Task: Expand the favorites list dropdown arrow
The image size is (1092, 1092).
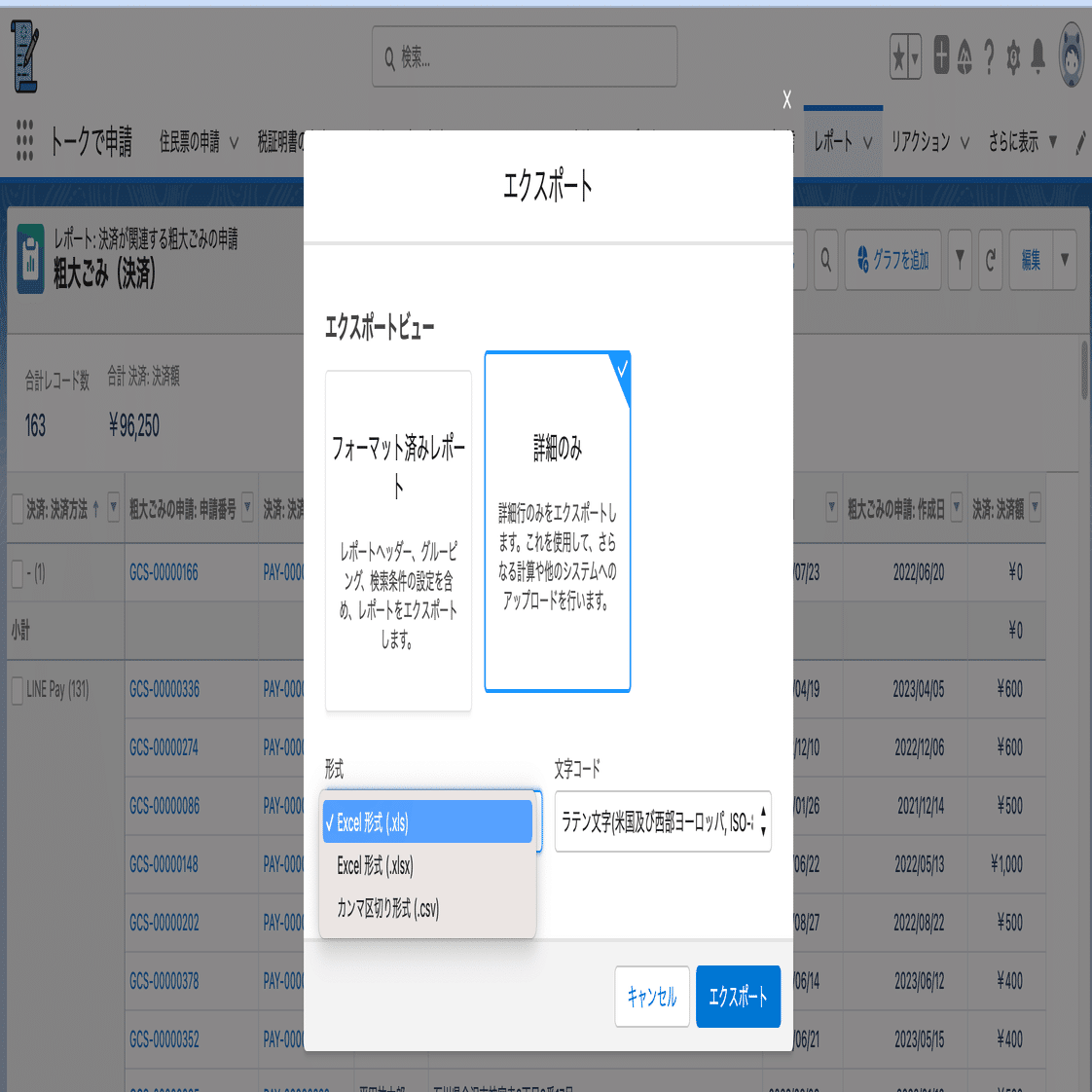Action: tap(915, 56)
